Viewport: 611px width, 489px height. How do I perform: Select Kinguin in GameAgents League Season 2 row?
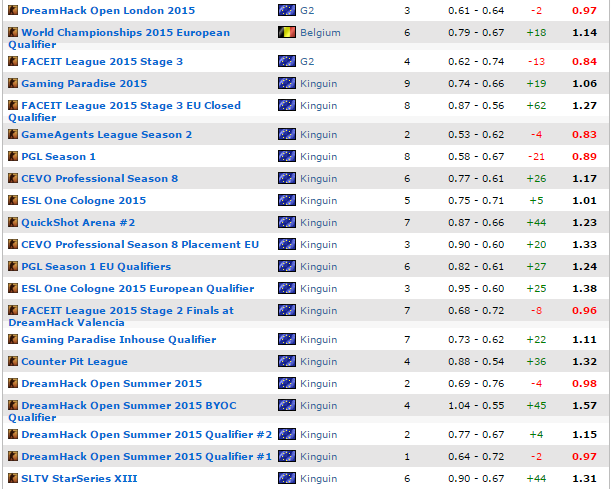pos(318,135)
